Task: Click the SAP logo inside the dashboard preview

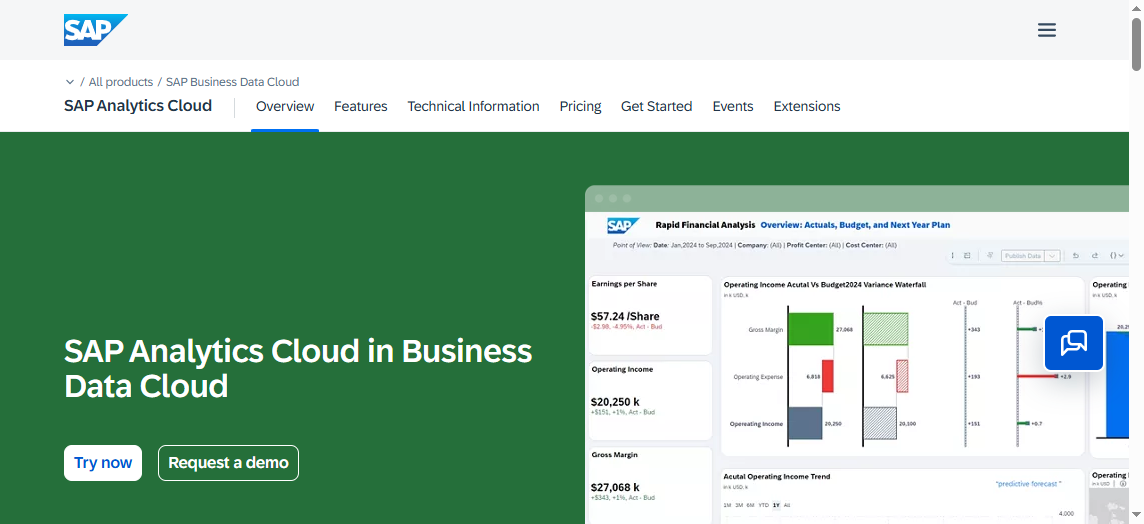Action: [x=623, y=226]
